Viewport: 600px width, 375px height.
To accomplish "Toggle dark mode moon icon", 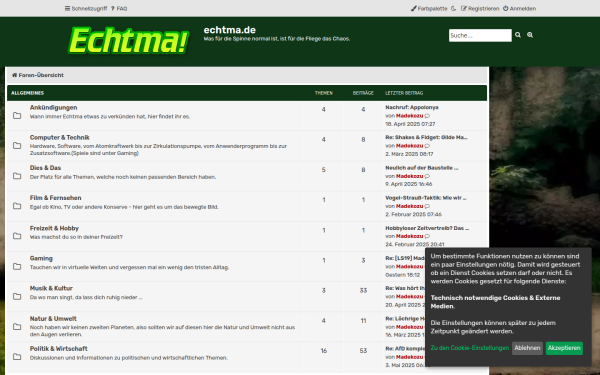I will (454, 8).
